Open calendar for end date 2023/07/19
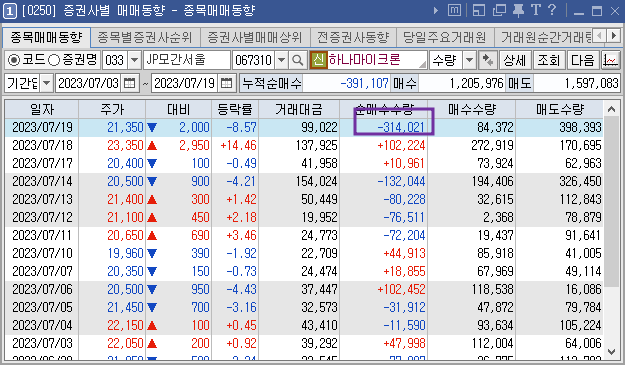Viewport: 625px width, 365px height. tap(226, 83)
